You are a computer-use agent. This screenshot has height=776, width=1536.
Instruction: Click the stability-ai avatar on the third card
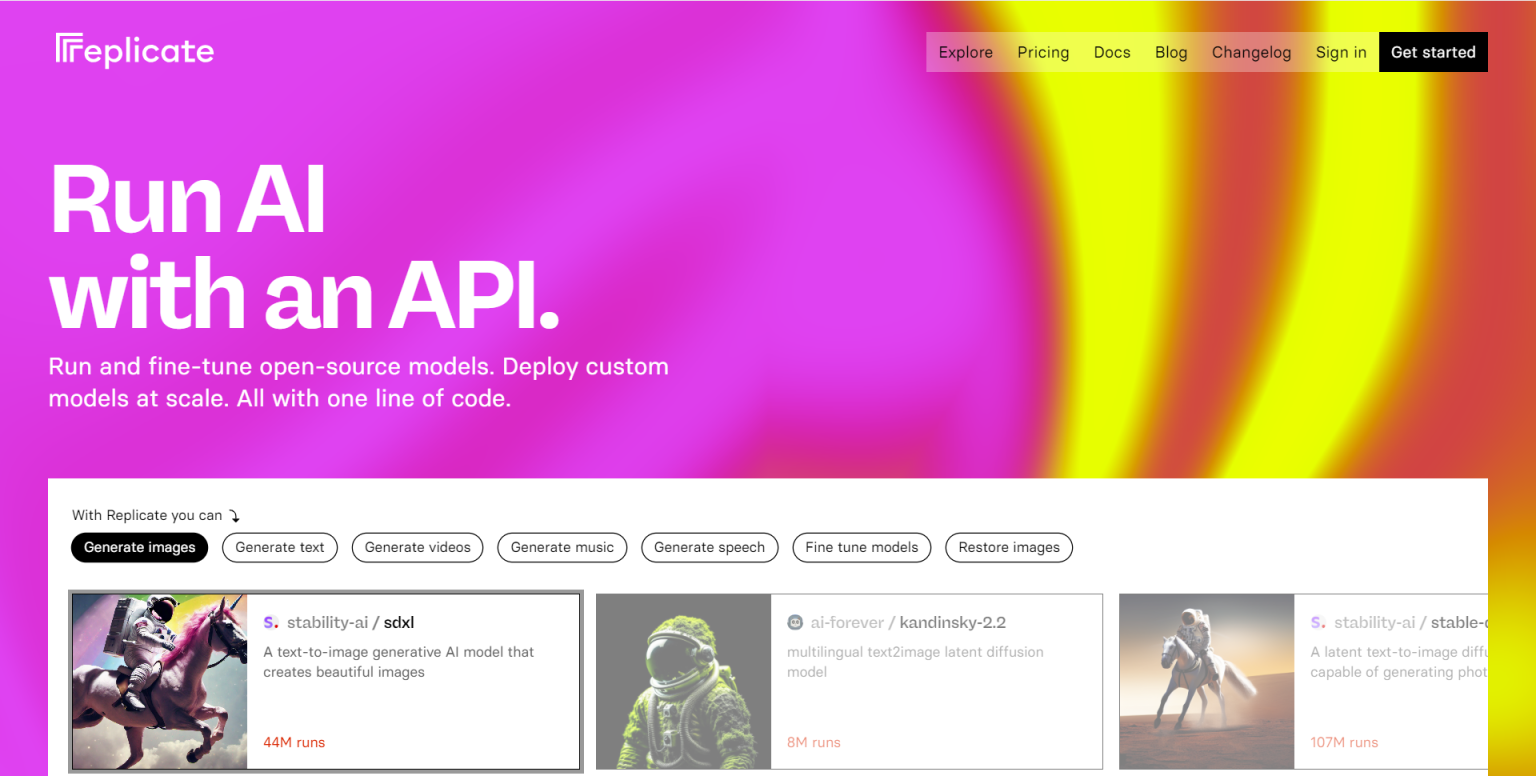[x=1318, y=622]
